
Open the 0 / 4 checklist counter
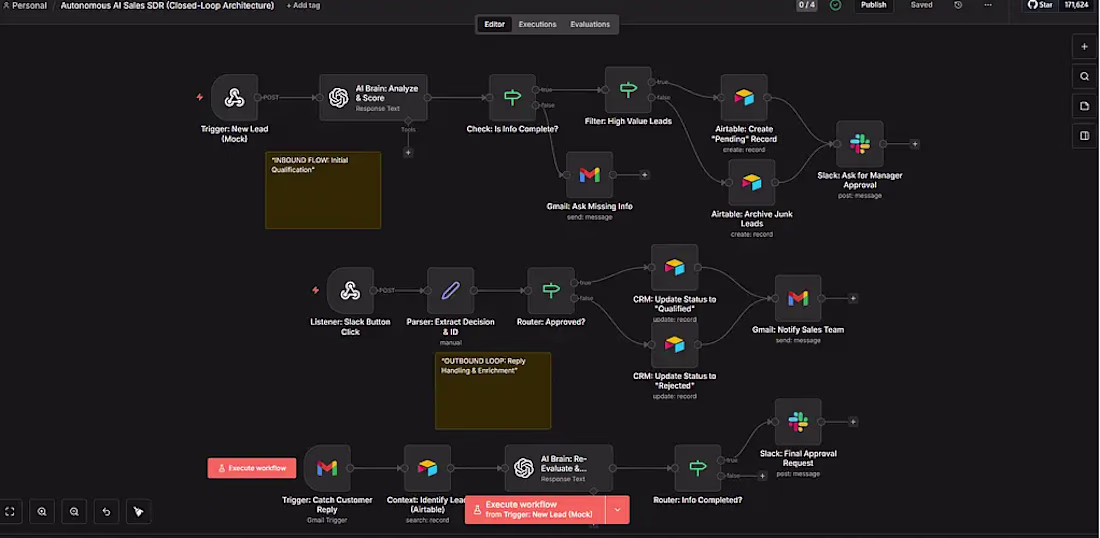[807, 5]
